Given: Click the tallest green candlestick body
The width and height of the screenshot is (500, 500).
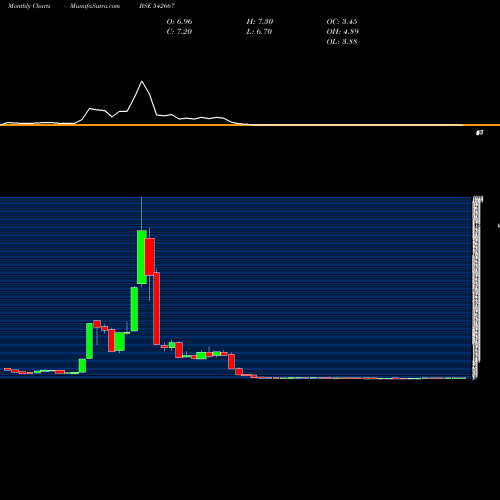Looking at the screenshot, I should 142,257.
